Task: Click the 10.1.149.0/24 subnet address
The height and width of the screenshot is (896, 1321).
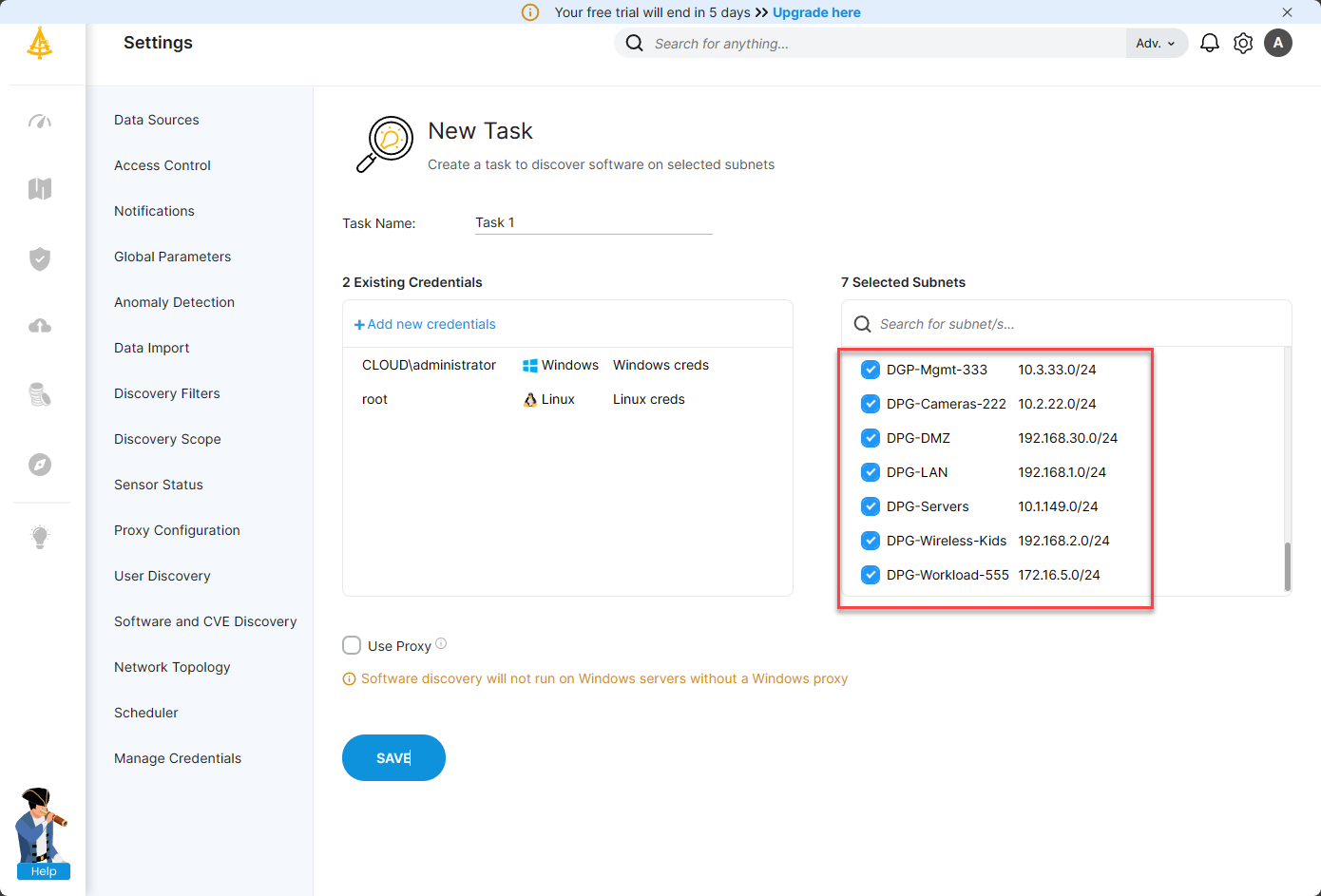Action: pyautogui.click(x=1059, y=506)
